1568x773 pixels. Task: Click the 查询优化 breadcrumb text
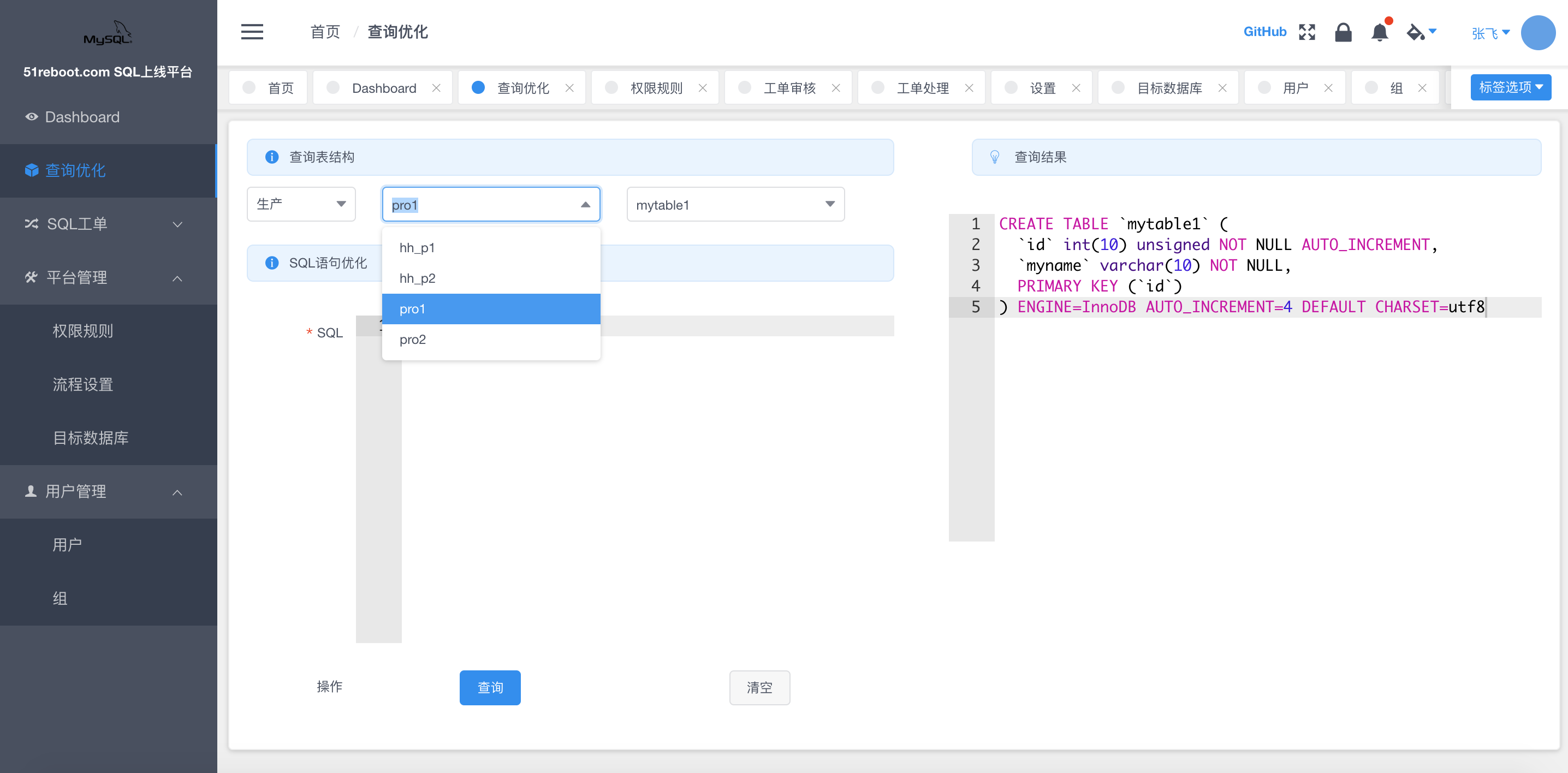click(x=397, y=32)
